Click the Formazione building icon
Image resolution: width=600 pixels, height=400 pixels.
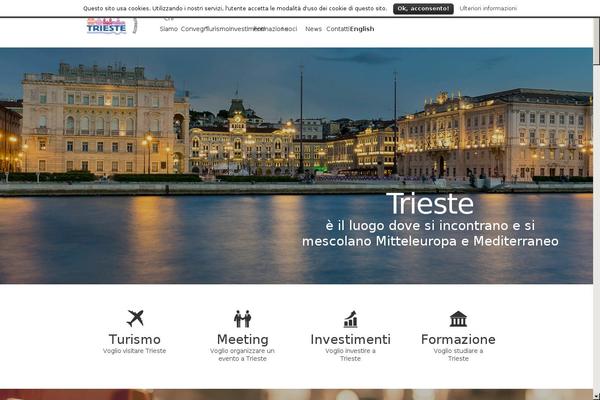click(x=458, y=319)
